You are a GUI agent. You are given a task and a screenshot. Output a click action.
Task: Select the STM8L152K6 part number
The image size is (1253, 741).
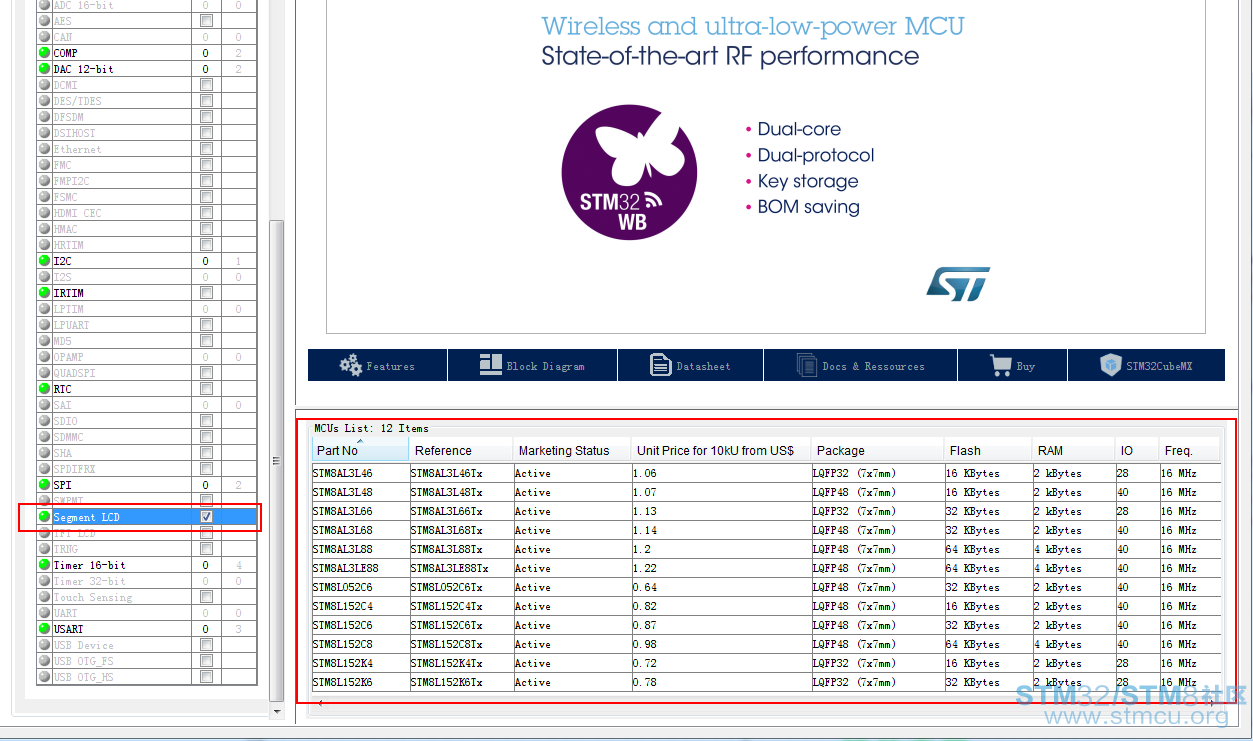pyautogui.click(x=342, y=682)
